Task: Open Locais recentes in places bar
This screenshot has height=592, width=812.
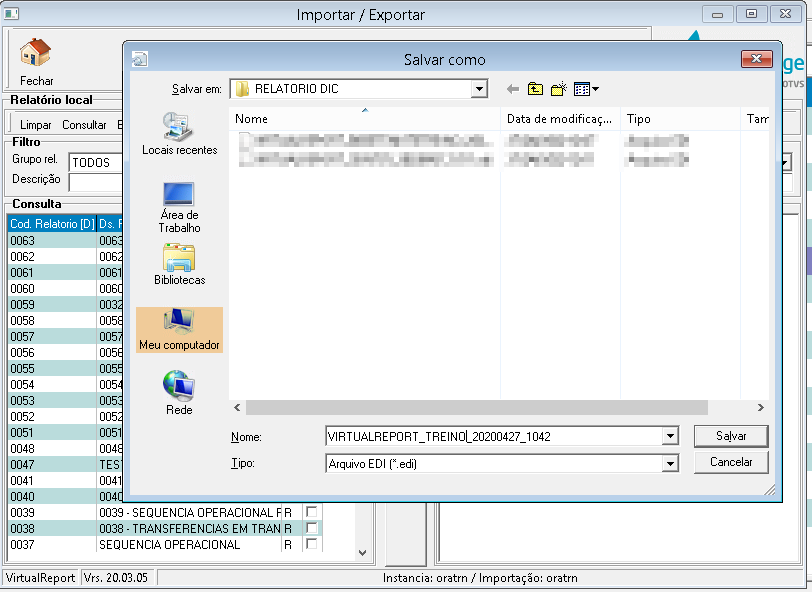Action: pyautogui.click(x=179, y=135)
